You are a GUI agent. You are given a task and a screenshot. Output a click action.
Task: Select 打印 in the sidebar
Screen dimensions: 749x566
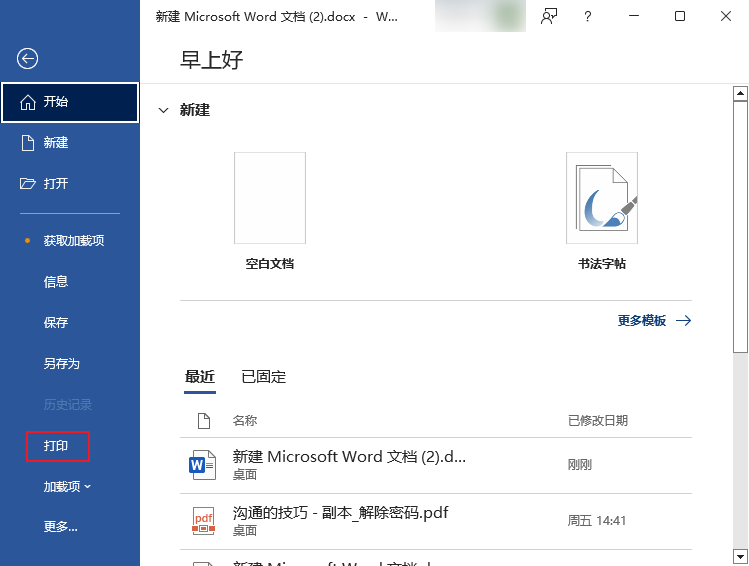click(57, 446)
